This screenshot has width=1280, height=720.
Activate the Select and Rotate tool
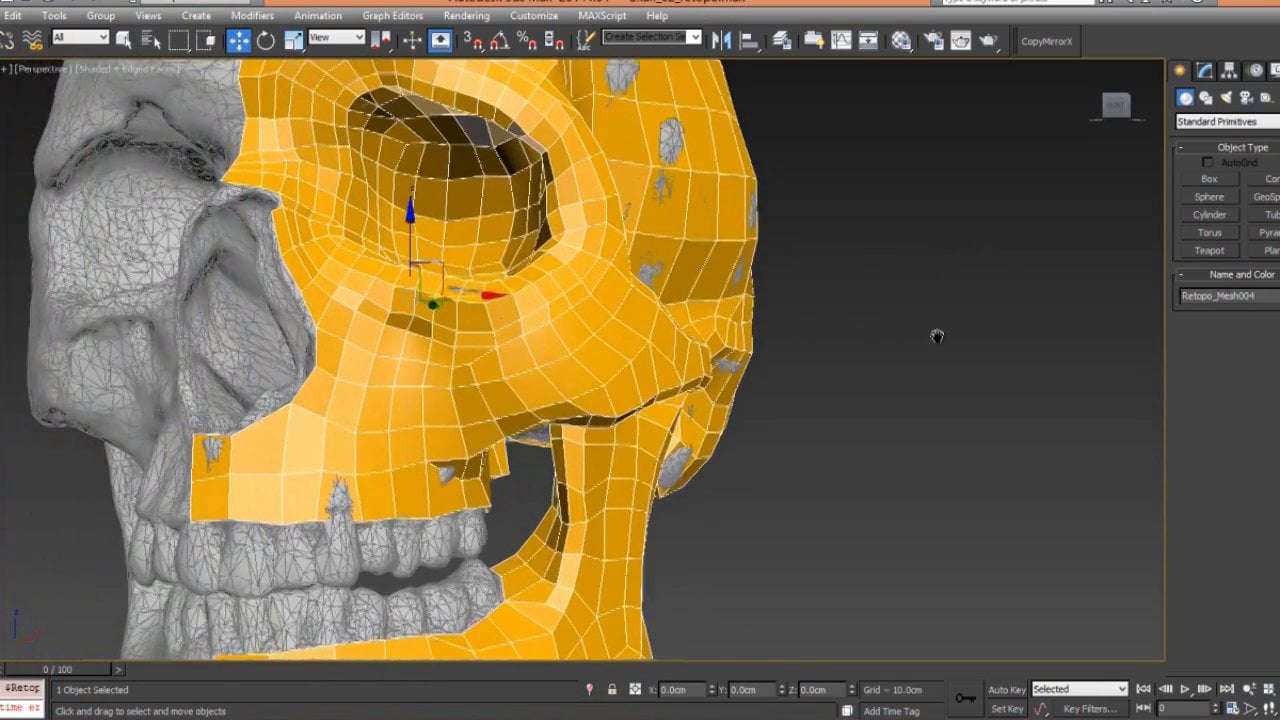pyautogui.click(x=266, y=40)
